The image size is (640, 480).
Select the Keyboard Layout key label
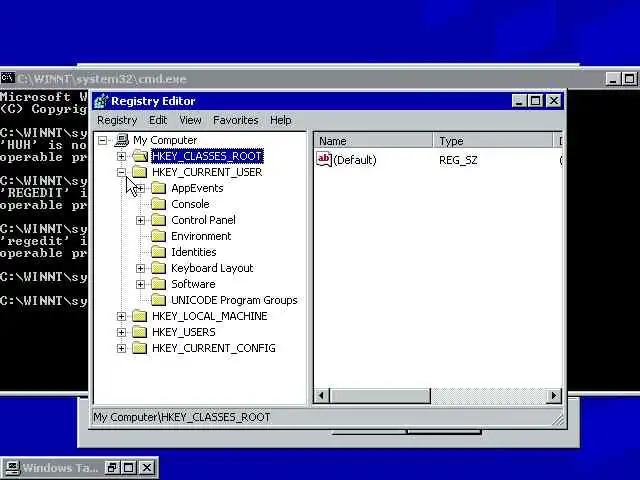tap(212, 268)
